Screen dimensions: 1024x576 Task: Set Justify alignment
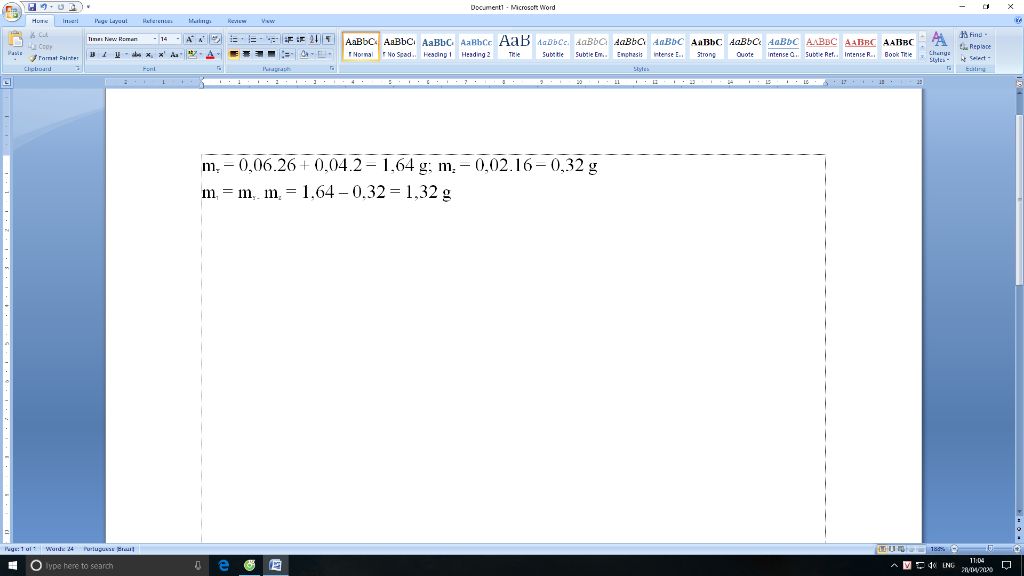tap(271, 55)
